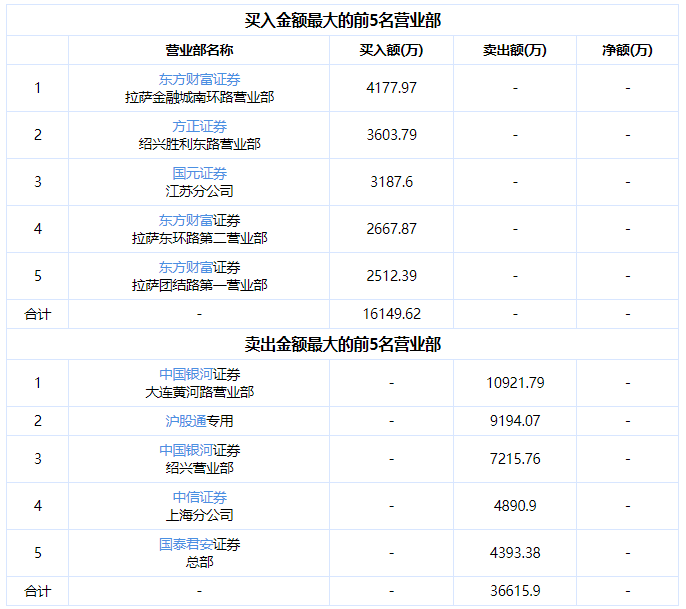The height and width of the screenshot is (609, 686).
Task: Open 东方财富证券 link in buy row 1
Action: tap(199, 79)
